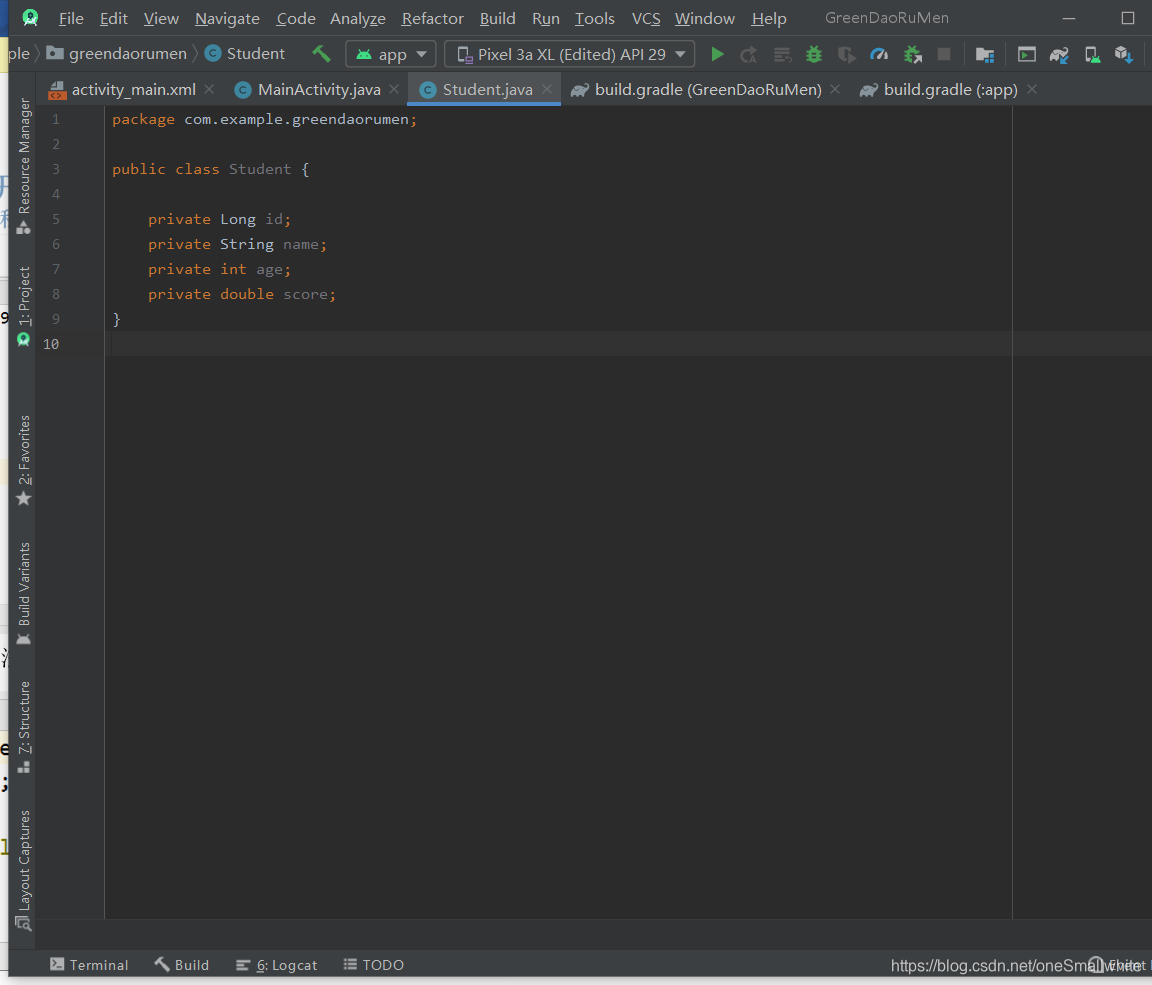
Task: Run app with coverage shield icon
Action: 846,54
